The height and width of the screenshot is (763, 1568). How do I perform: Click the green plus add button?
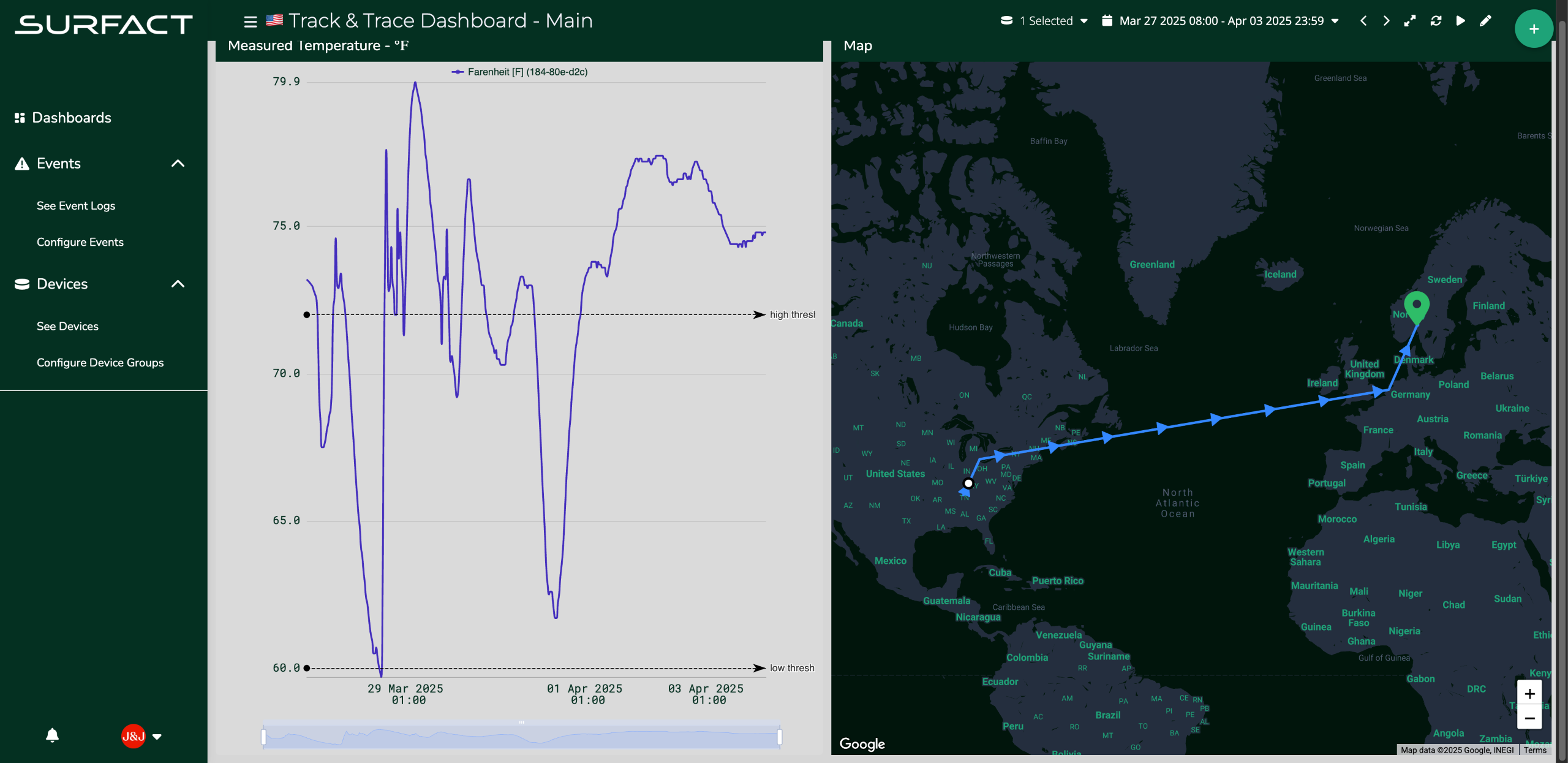click(1533, 29)
